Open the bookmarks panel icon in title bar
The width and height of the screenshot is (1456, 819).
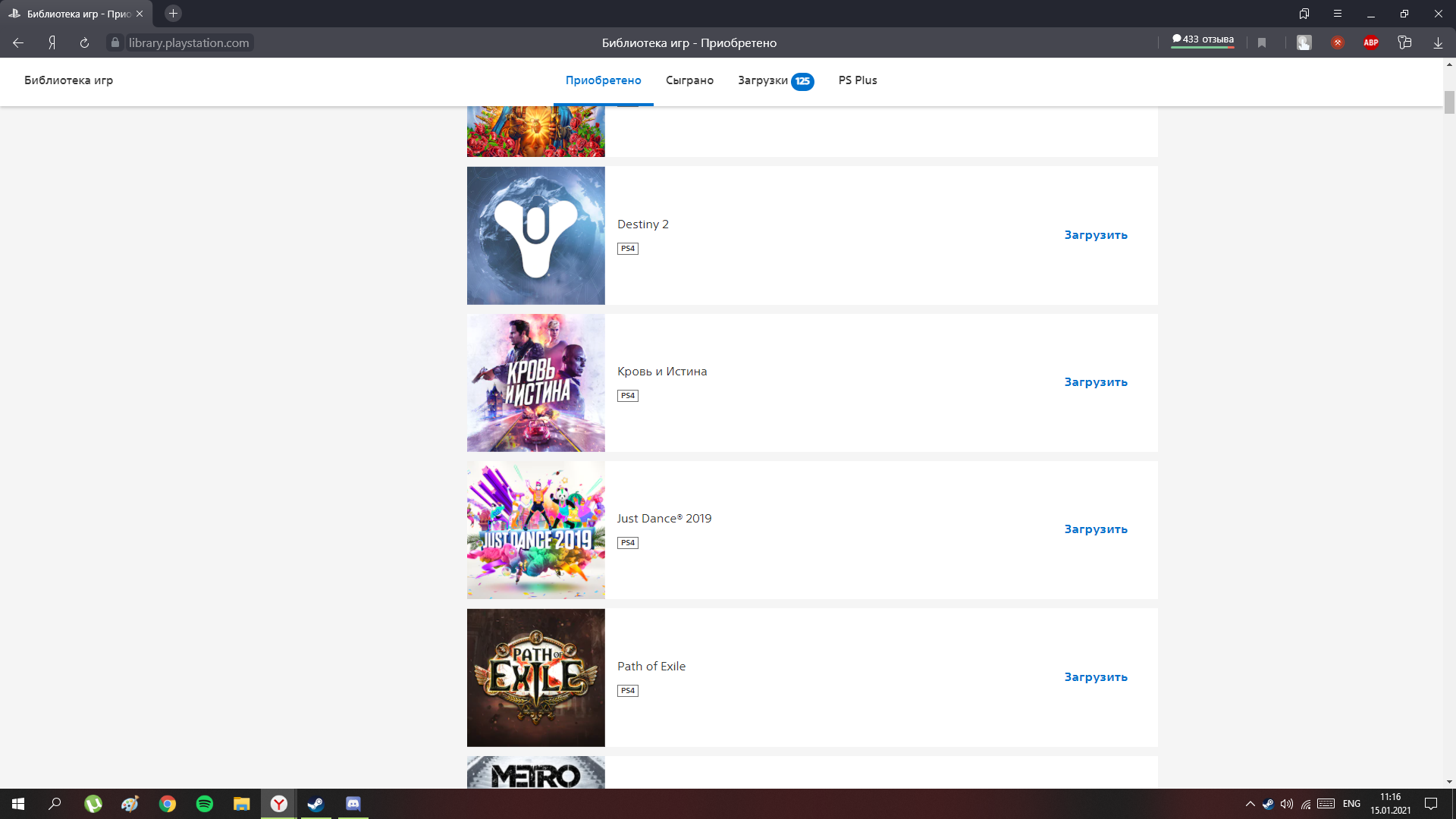tap(1304, 14)
